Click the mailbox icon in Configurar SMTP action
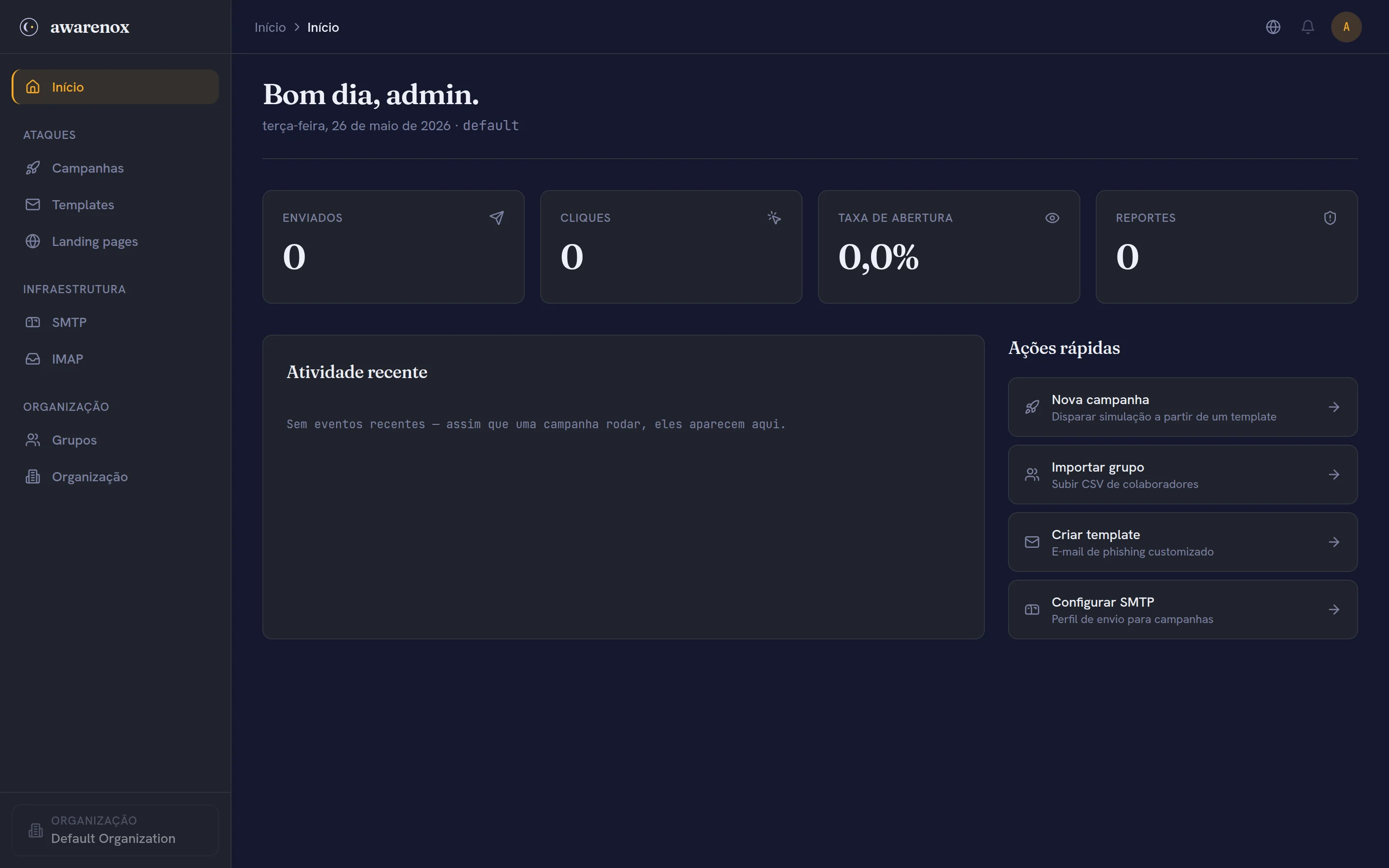This screenshot has height=868, width=1389. [x=1032, y=610]
